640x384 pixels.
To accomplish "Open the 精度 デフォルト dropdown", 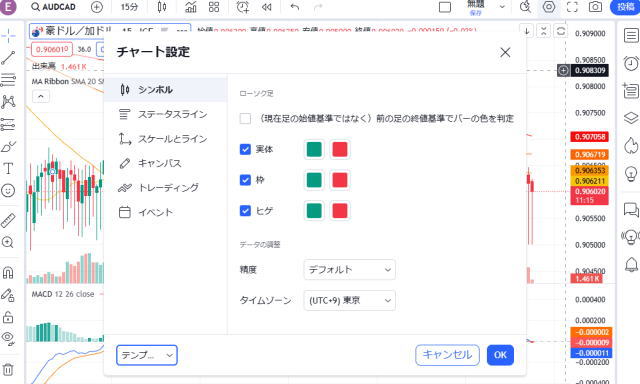I will [349, 269].
